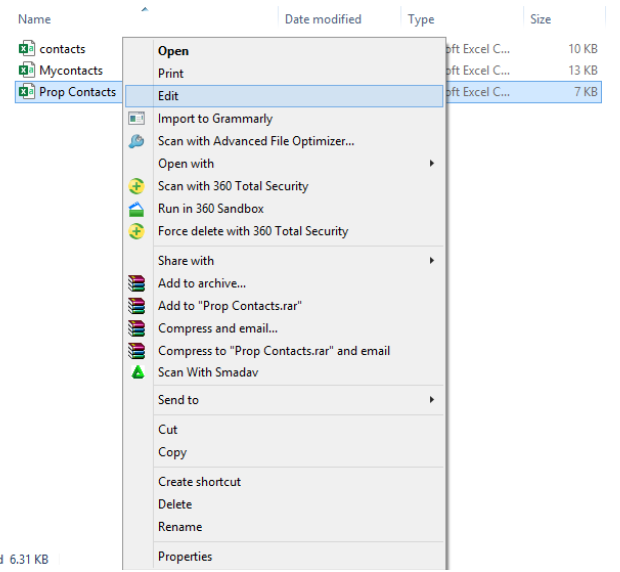Click icon next to Scan with 360 Total Security

click(x=136, y=186)
